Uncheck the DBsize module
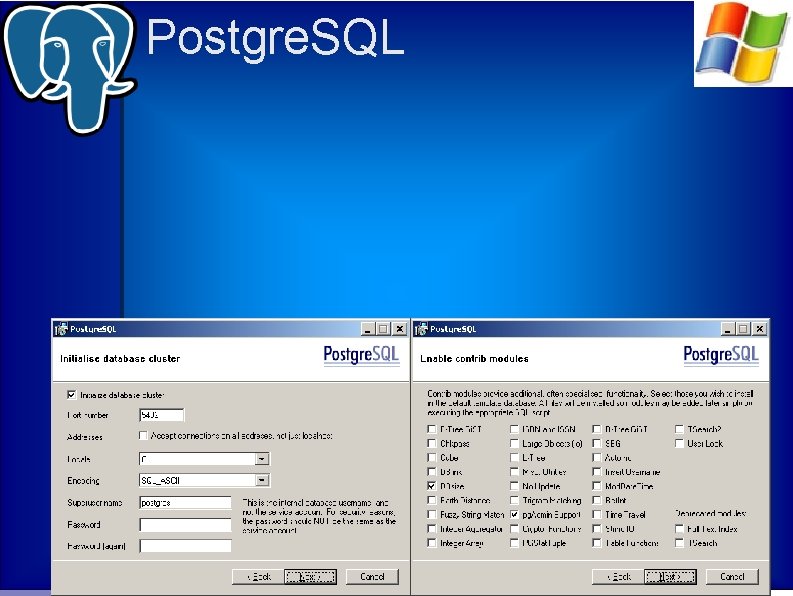Image resolution: width=793 pixels, height=596 pixels. pyautogui.click(x=431, y=486)
